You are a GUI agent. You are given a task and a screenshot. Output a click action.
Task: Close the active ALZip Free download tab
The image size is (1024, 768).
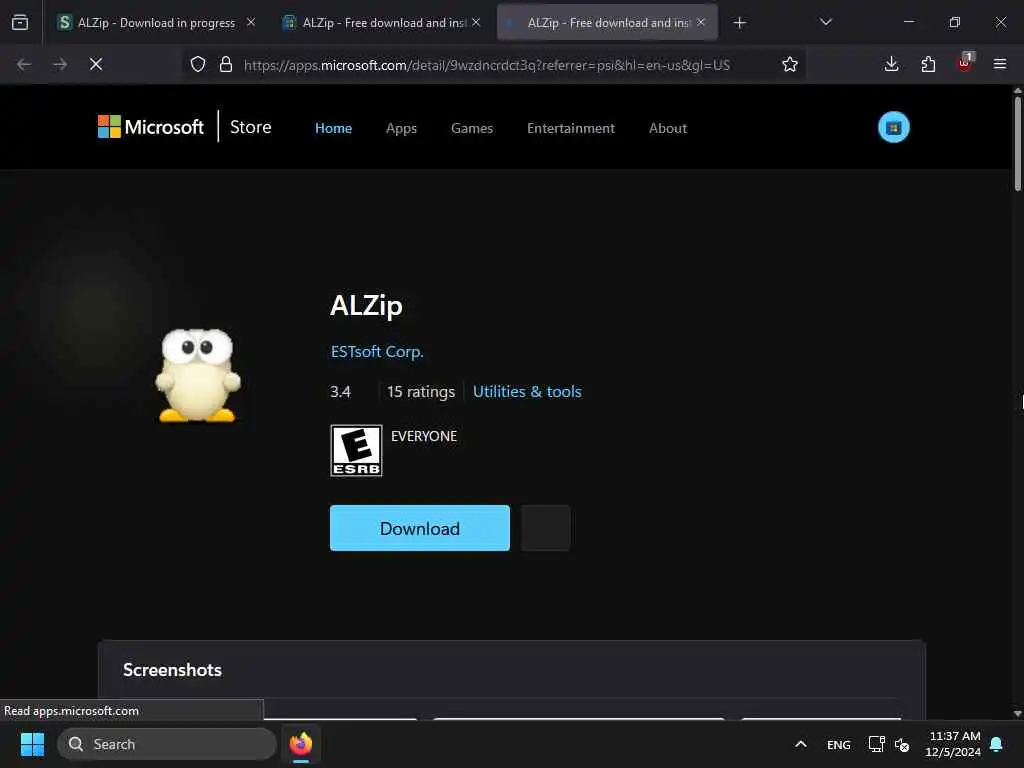click(x=701, y=22)
